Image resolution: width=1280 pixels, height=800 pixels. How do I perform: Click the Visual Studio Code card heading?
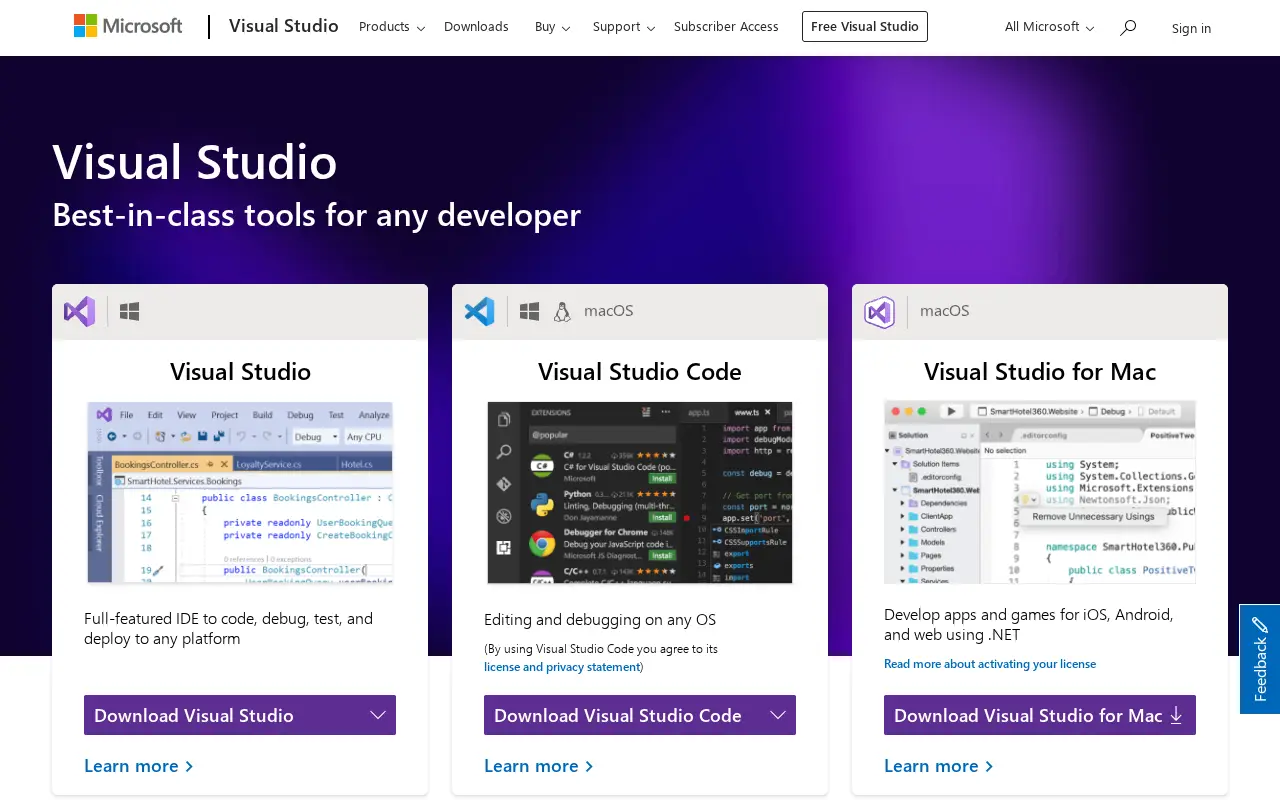tap(640, 372)
